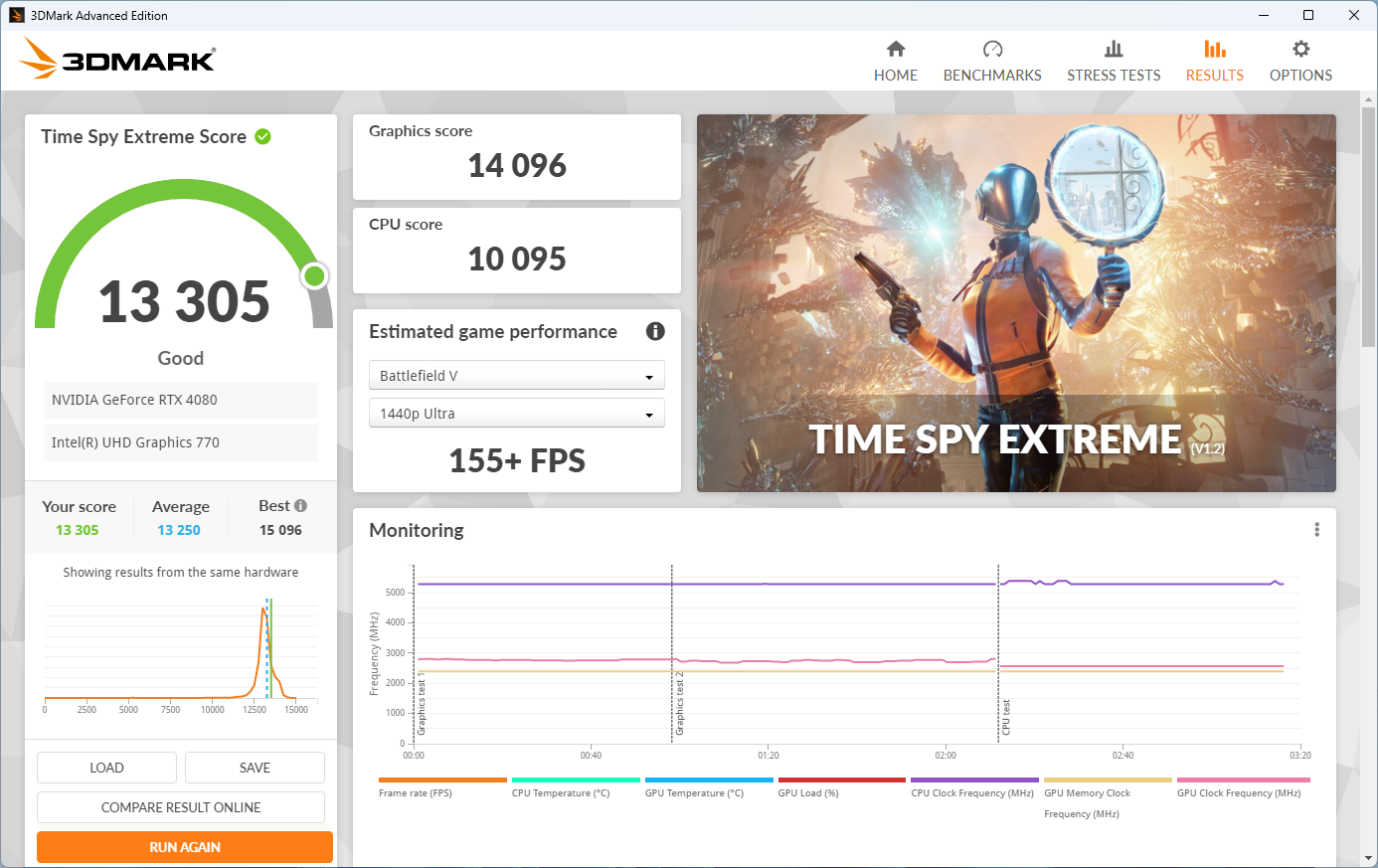Click the green validated checkmark icon
Viewport: 1378px width, 868px height.
(x=262, y=136)
